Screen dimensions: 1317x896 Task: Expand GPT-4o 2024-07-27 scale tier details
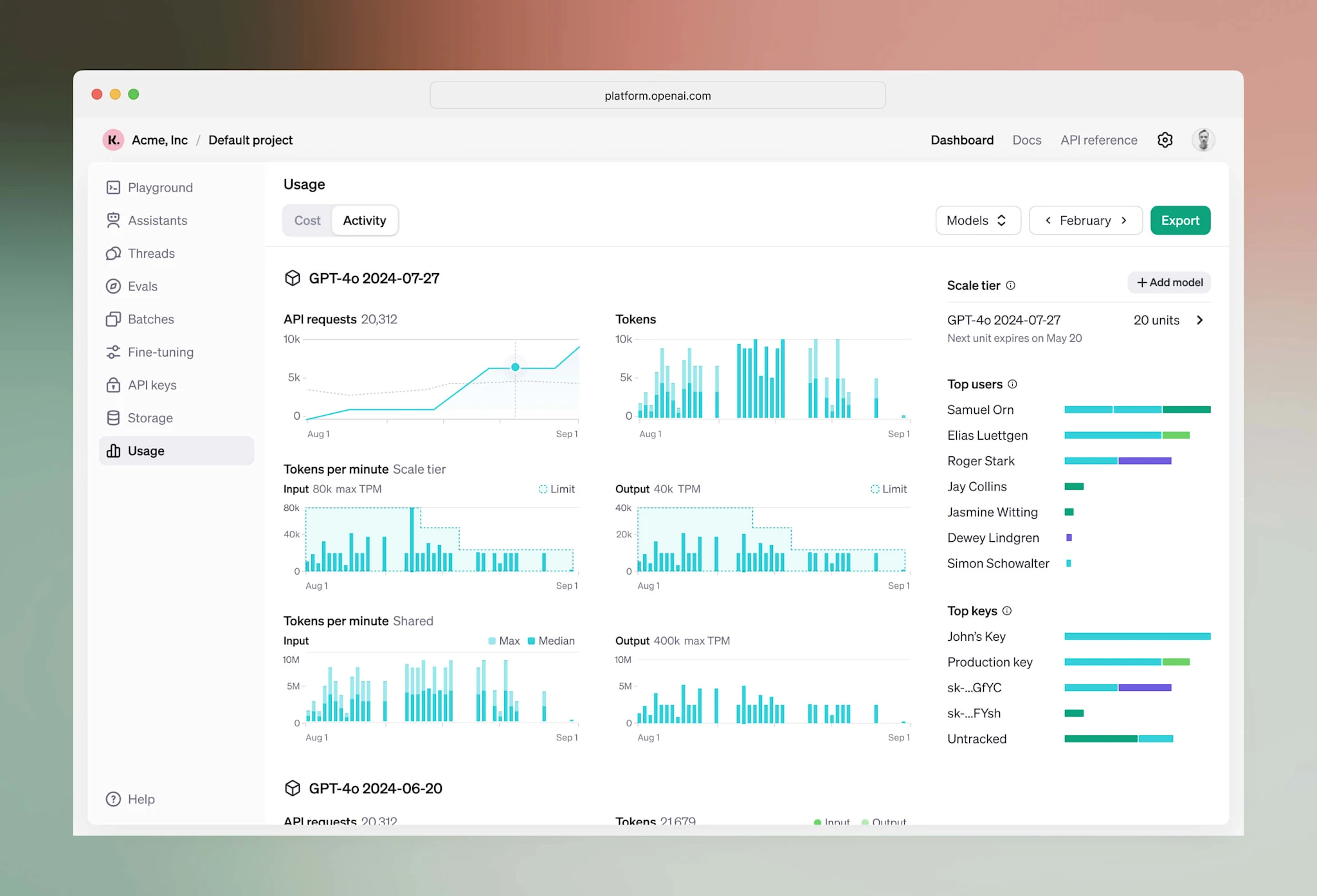tap(1200, 320)
